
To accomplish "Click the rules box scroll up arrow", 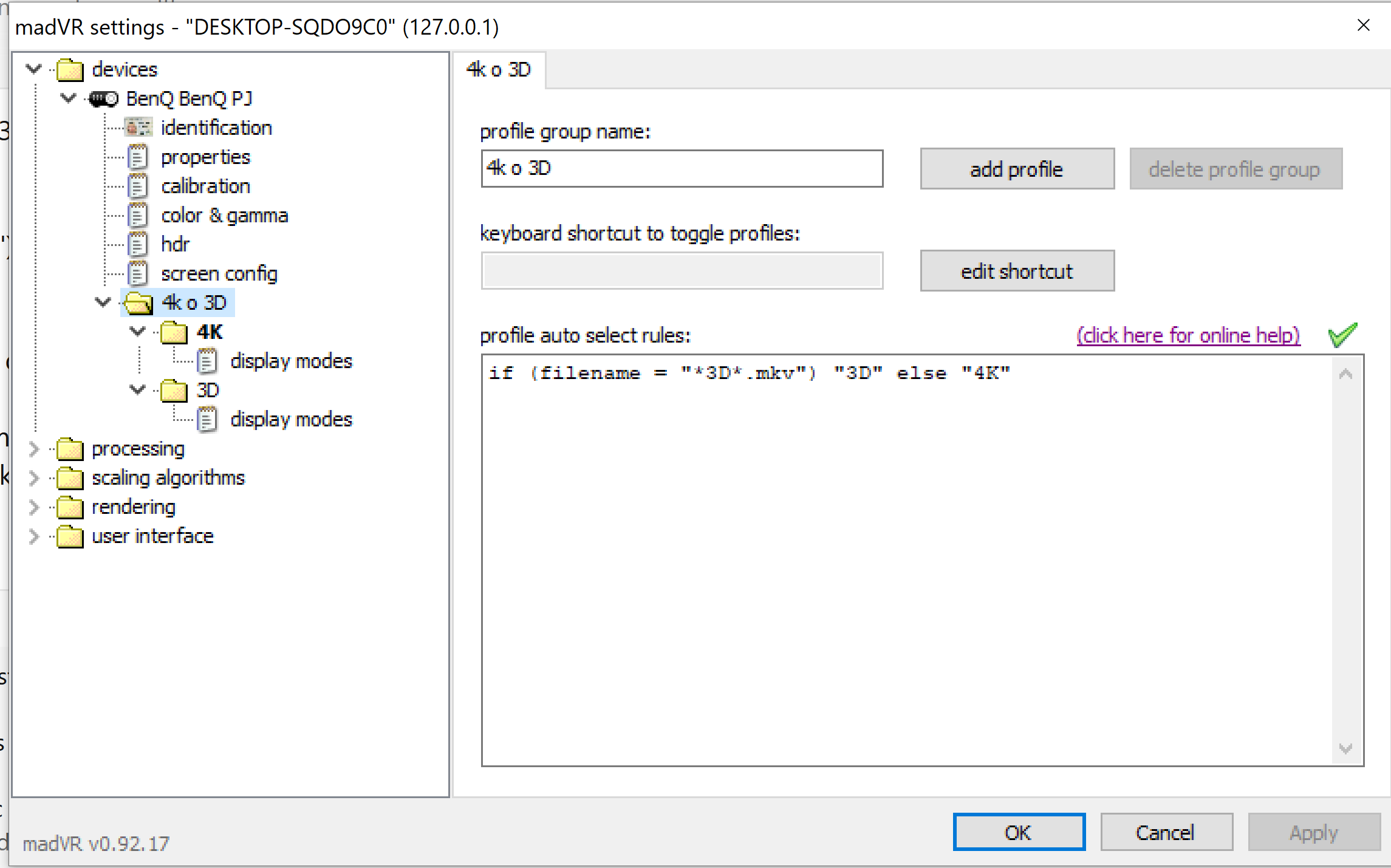I will 1345,374.
